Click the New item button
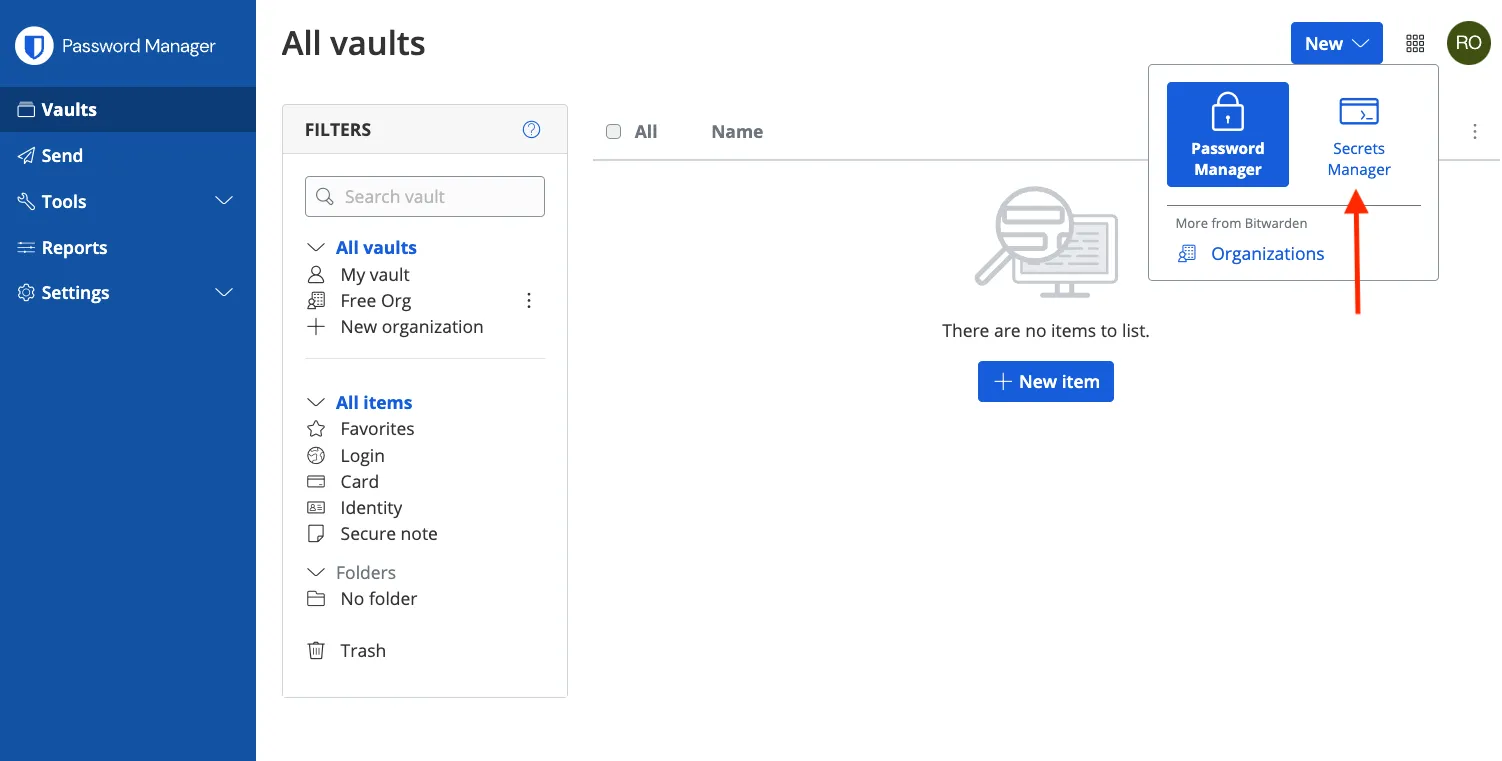Screen dimensions: 1502x761 1045,381
